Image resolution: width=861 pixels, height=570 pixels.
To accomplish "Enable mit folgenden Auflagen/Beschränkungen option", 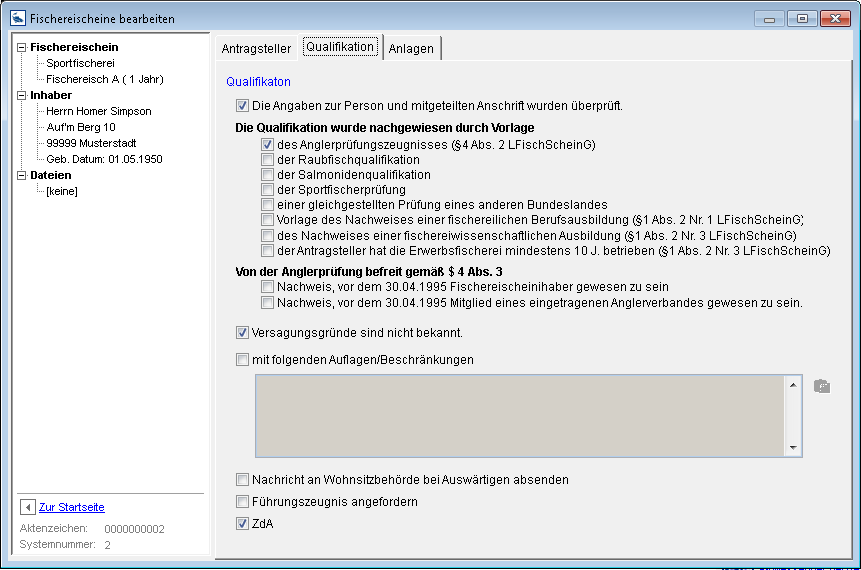I will [242, 359].
